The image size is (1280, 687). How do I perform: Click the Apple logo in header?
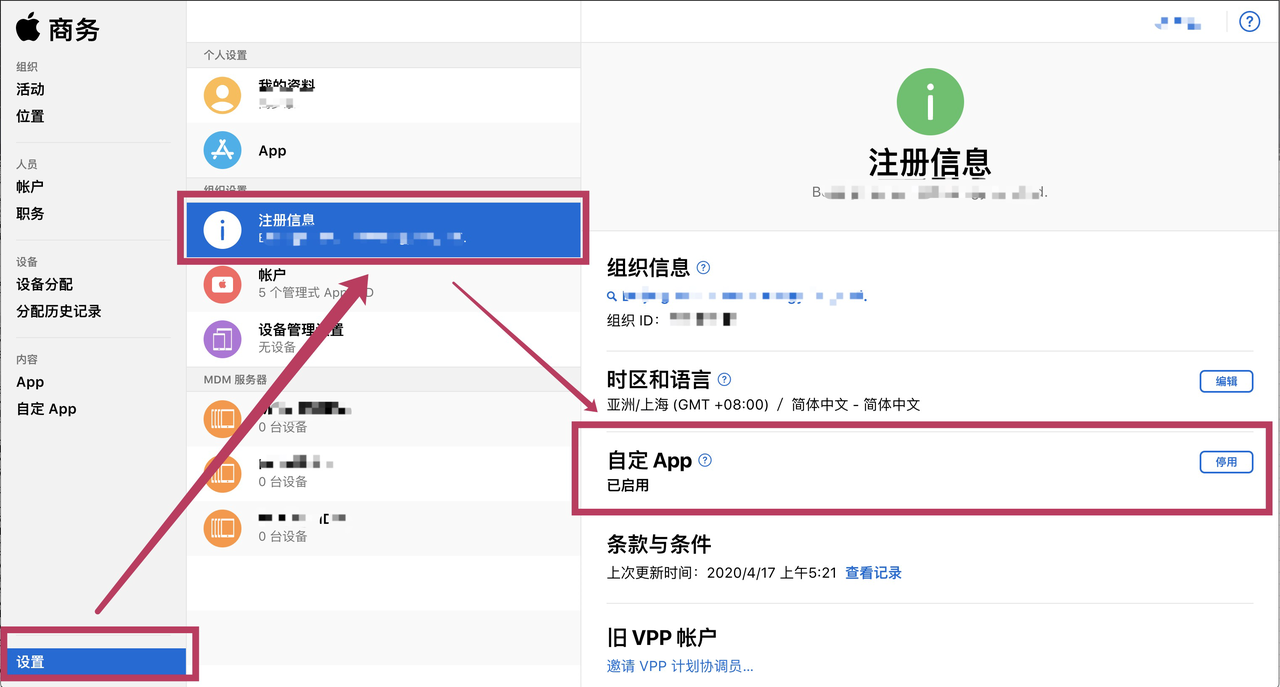click(27, 26)
